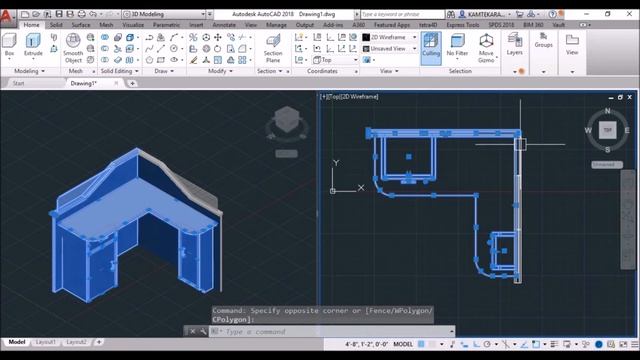
Task: Open the Express Tools ribbon tab
Action: 462,25
